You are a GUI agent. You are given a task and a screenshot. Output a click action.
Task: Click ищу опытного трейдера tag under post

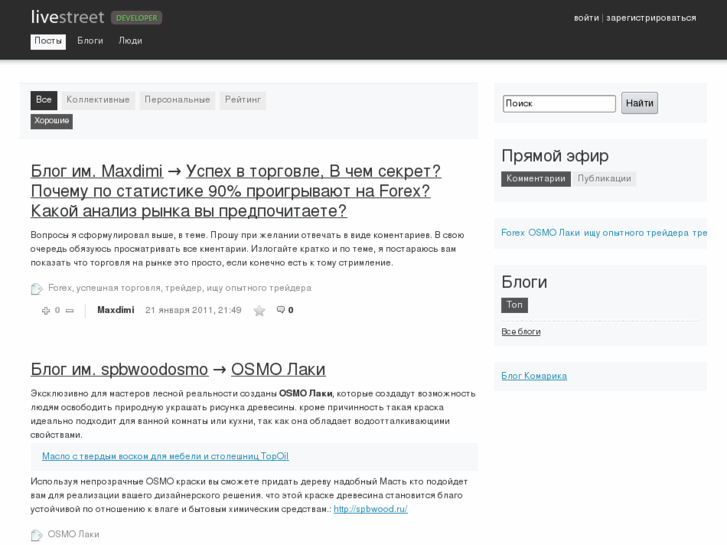259,288
